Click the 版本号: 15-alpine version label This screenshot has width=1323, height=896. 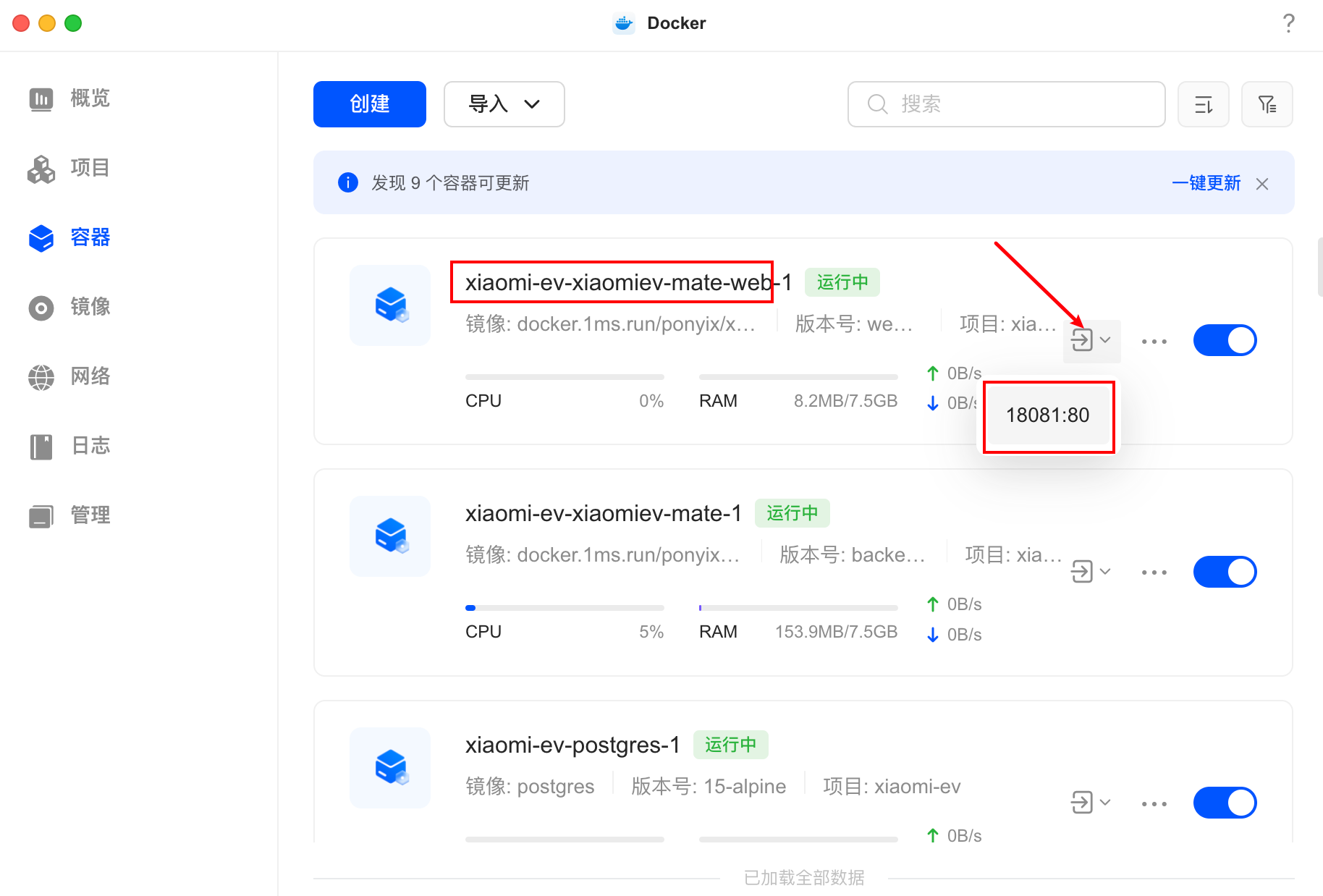click(x=709, y=787)
